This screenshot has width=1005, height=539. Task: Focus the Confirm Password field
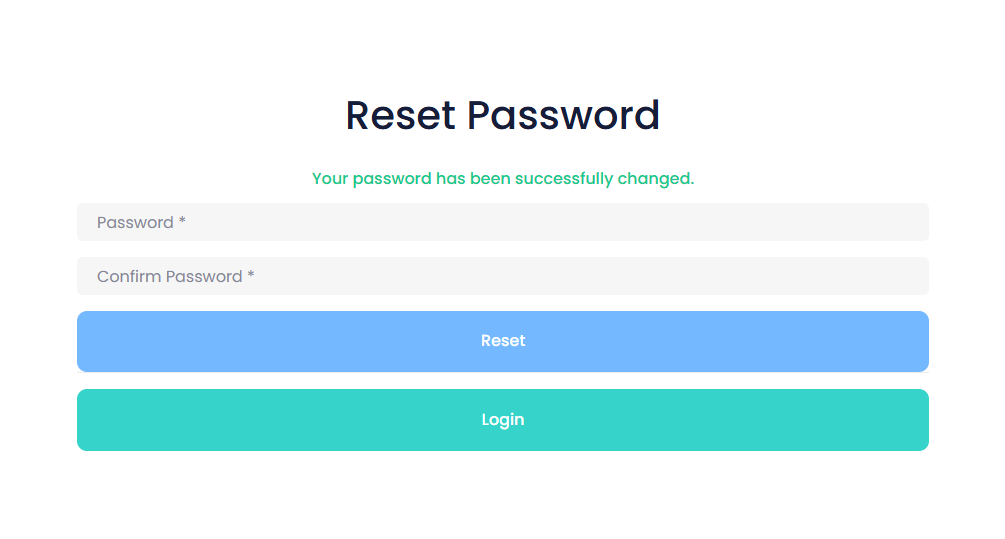coord(502,276)
